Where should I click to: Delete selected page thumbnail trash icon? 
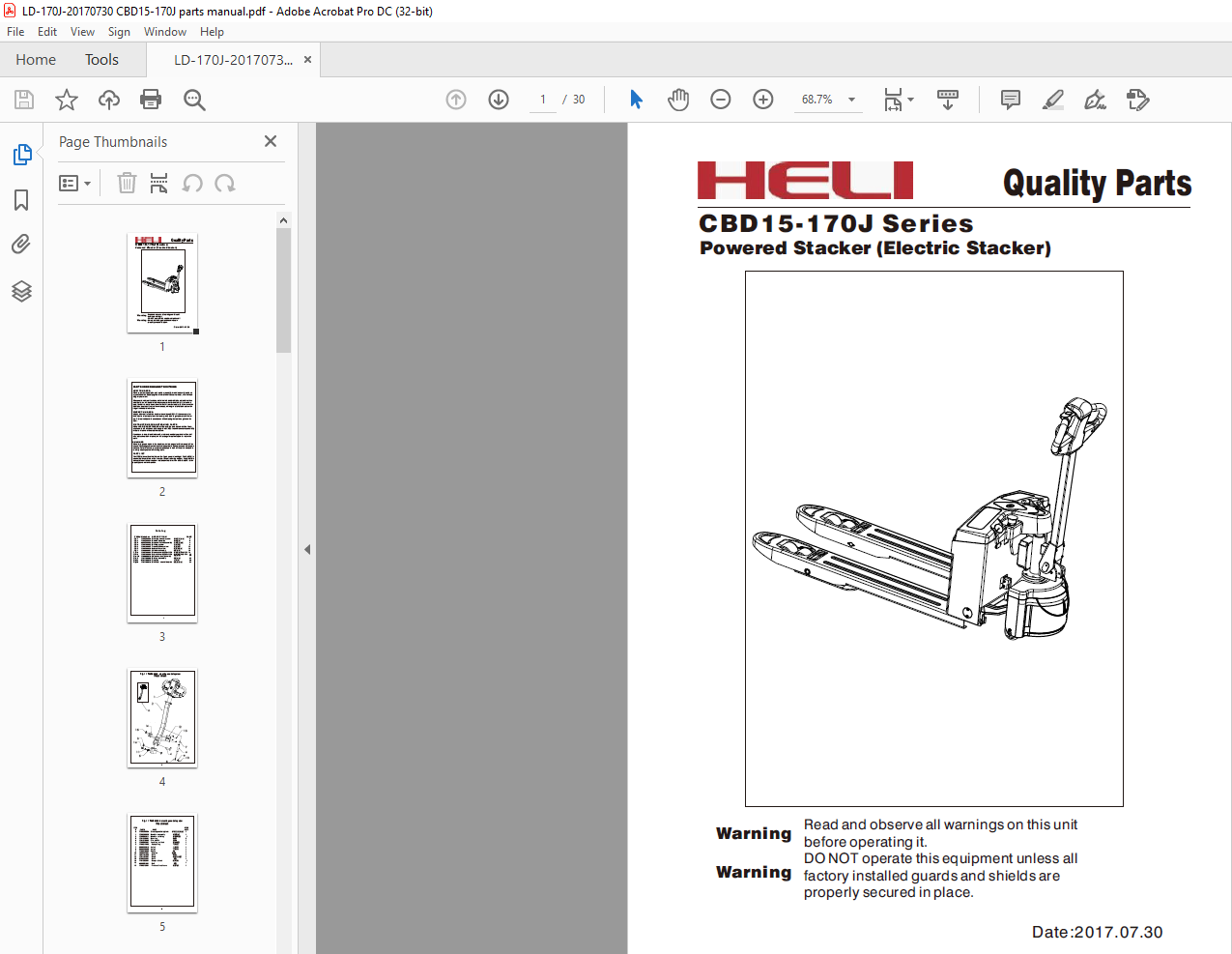click(127, 183)
